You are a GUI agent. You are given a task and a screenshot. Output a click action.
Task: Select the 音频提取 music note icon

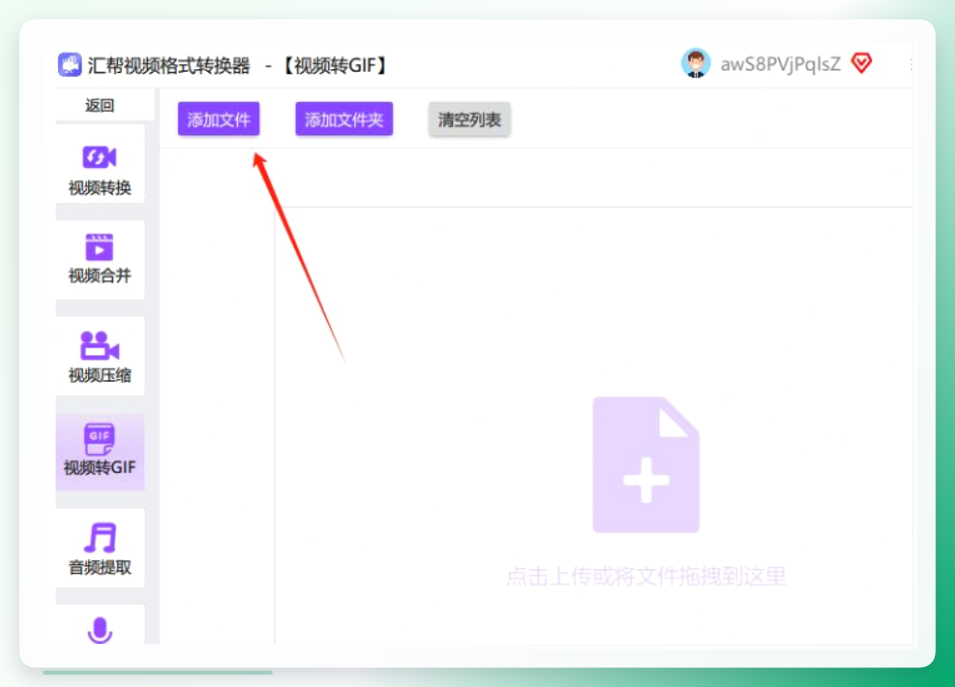pyautogui.click(x=100, y=538)
